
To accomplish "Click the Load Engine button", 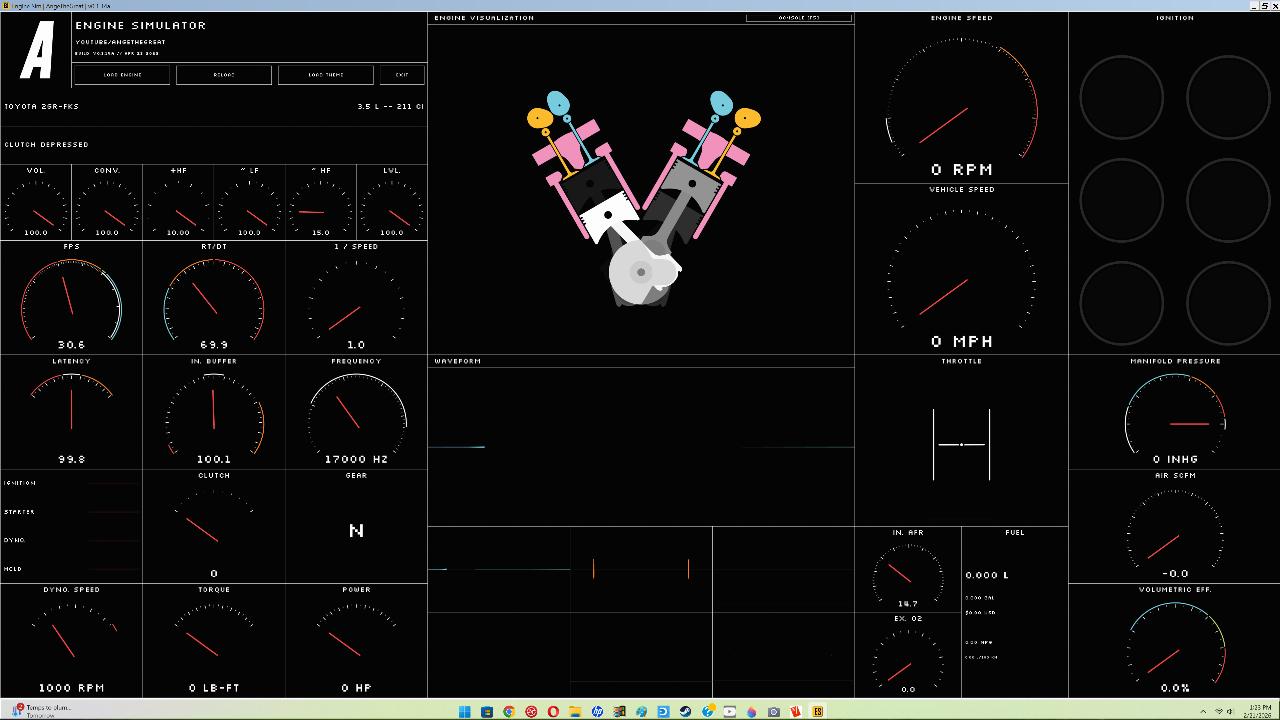I will tap(122, 75).
